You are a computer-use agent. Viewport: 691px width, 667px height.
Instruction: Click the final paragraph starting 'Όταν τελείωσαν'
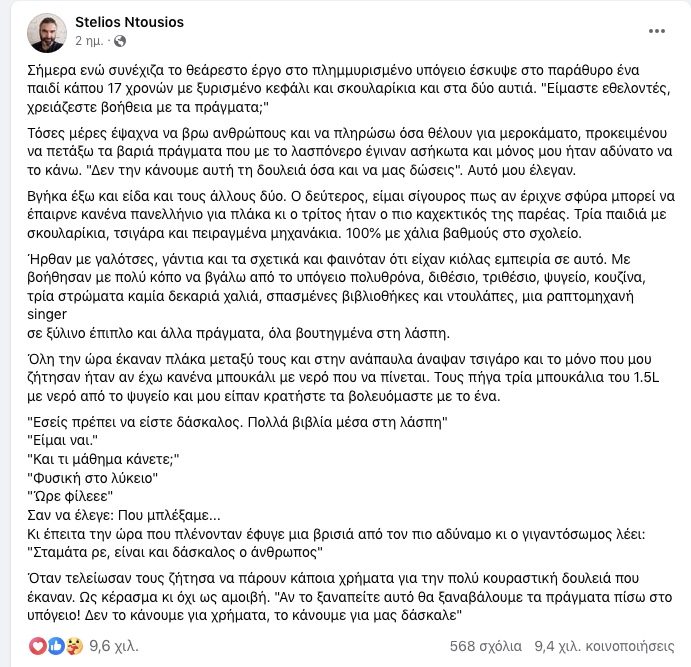tap(349, 597)
